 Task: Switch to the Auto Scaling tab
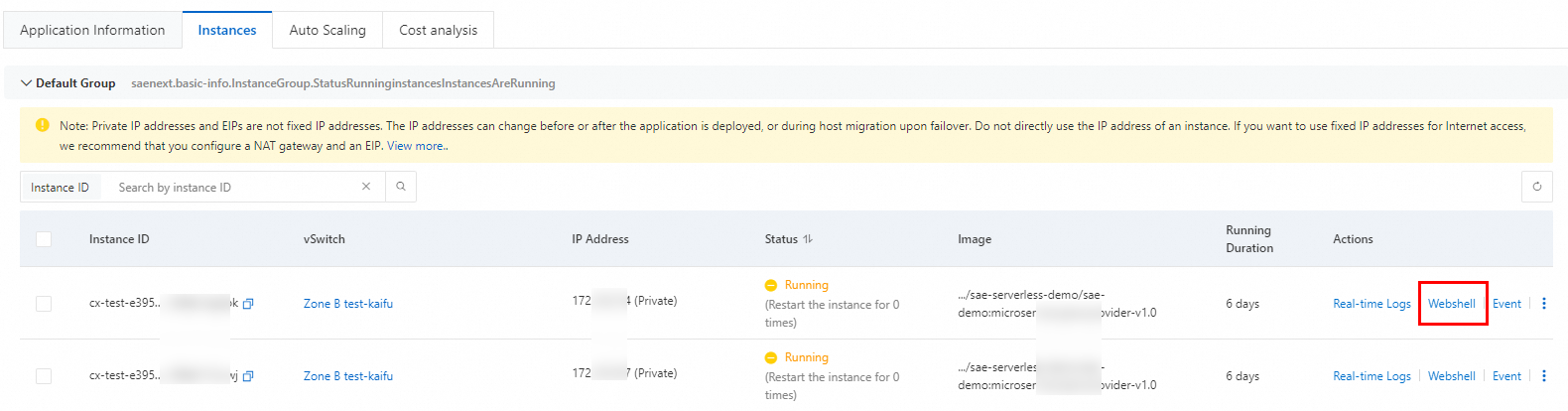[x=327, y=30]
